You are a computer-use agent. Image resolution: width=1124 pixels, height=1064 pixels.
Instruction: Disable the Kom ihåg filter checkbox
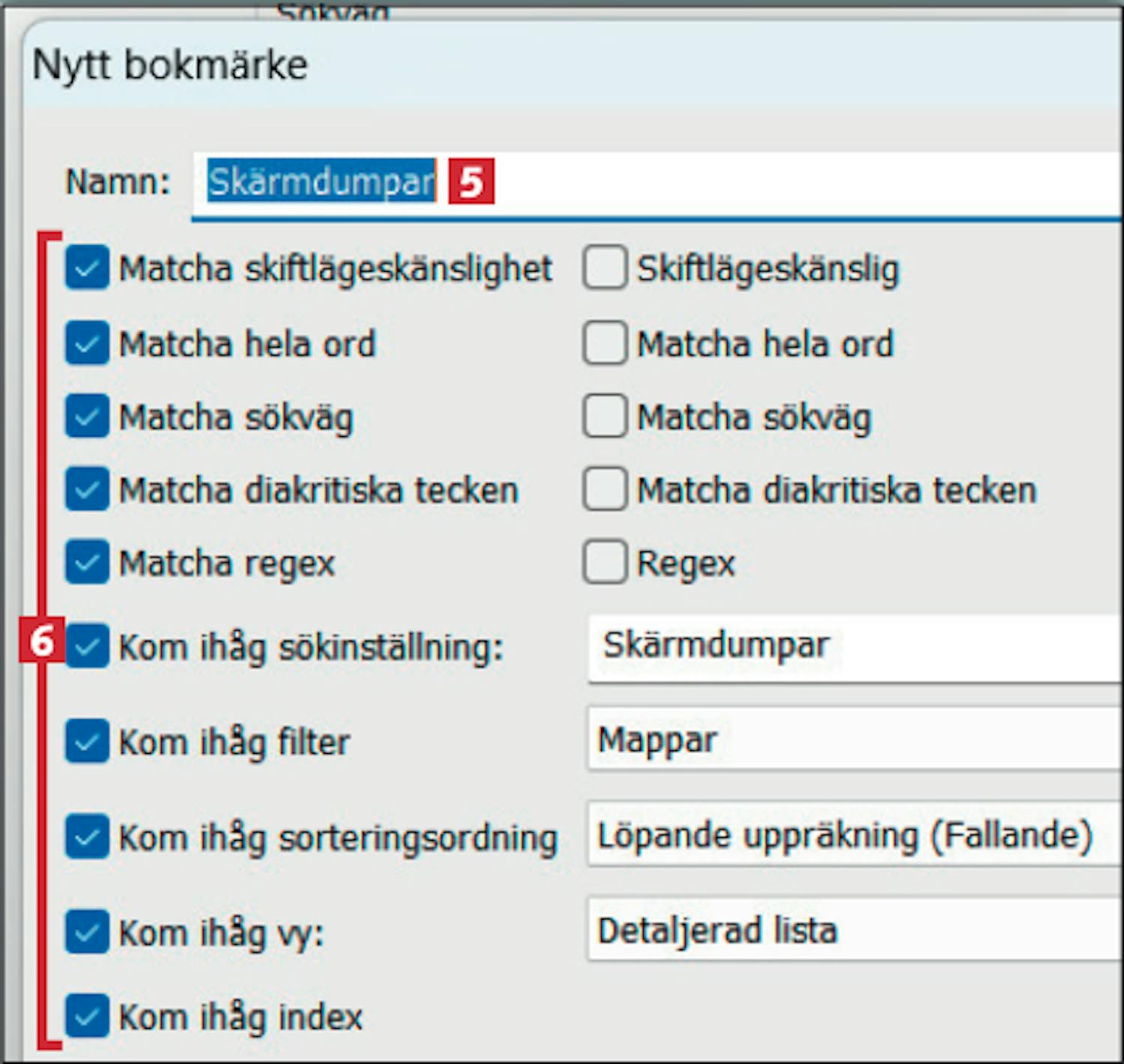(x=87, y=741)
